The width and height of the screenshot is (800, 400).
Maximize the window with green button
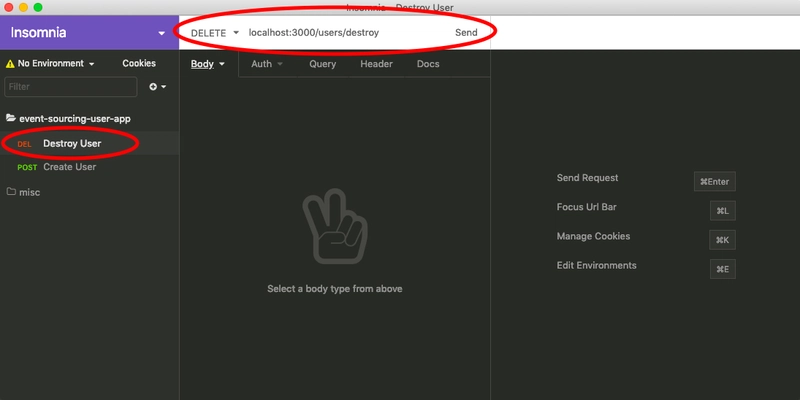[x=38, y=7]
